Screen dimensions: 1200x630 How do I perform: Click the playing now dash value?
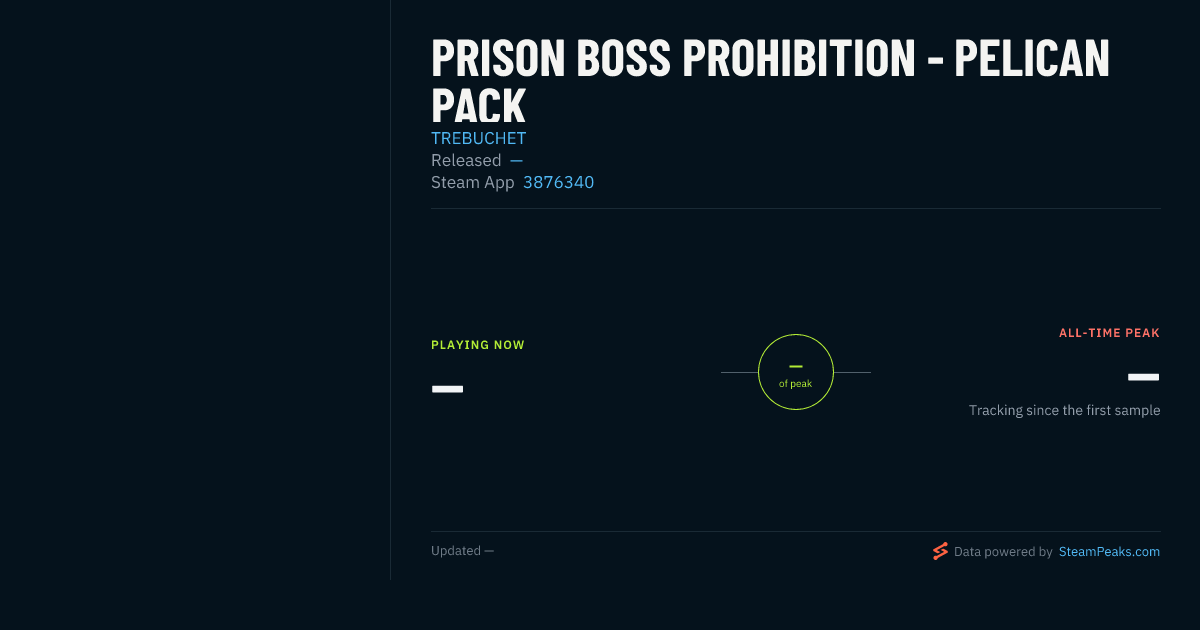tap(447, 388)
